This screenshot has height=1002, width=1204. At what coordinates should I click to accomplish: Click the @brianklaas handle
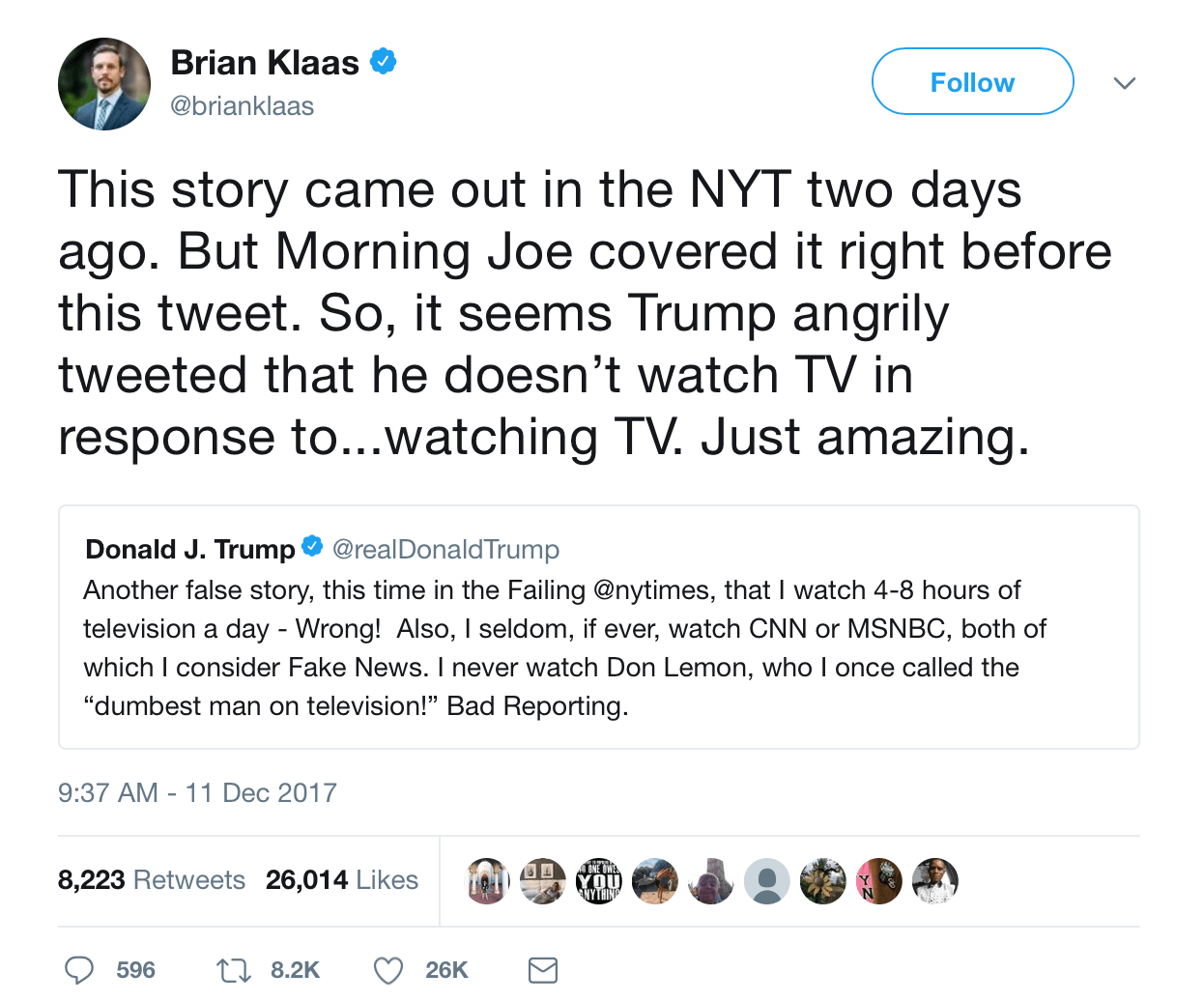click(x=242, y=106)
